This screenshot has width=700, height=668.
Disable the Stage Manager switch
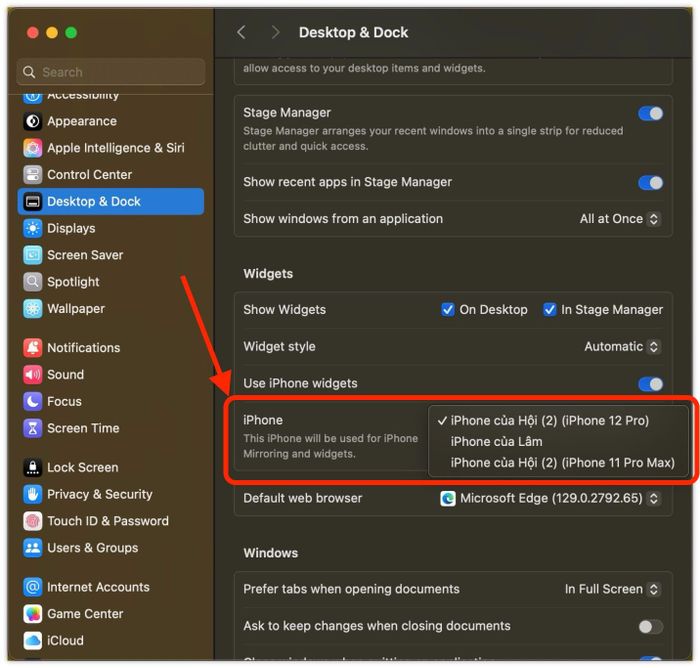[650, 113]
